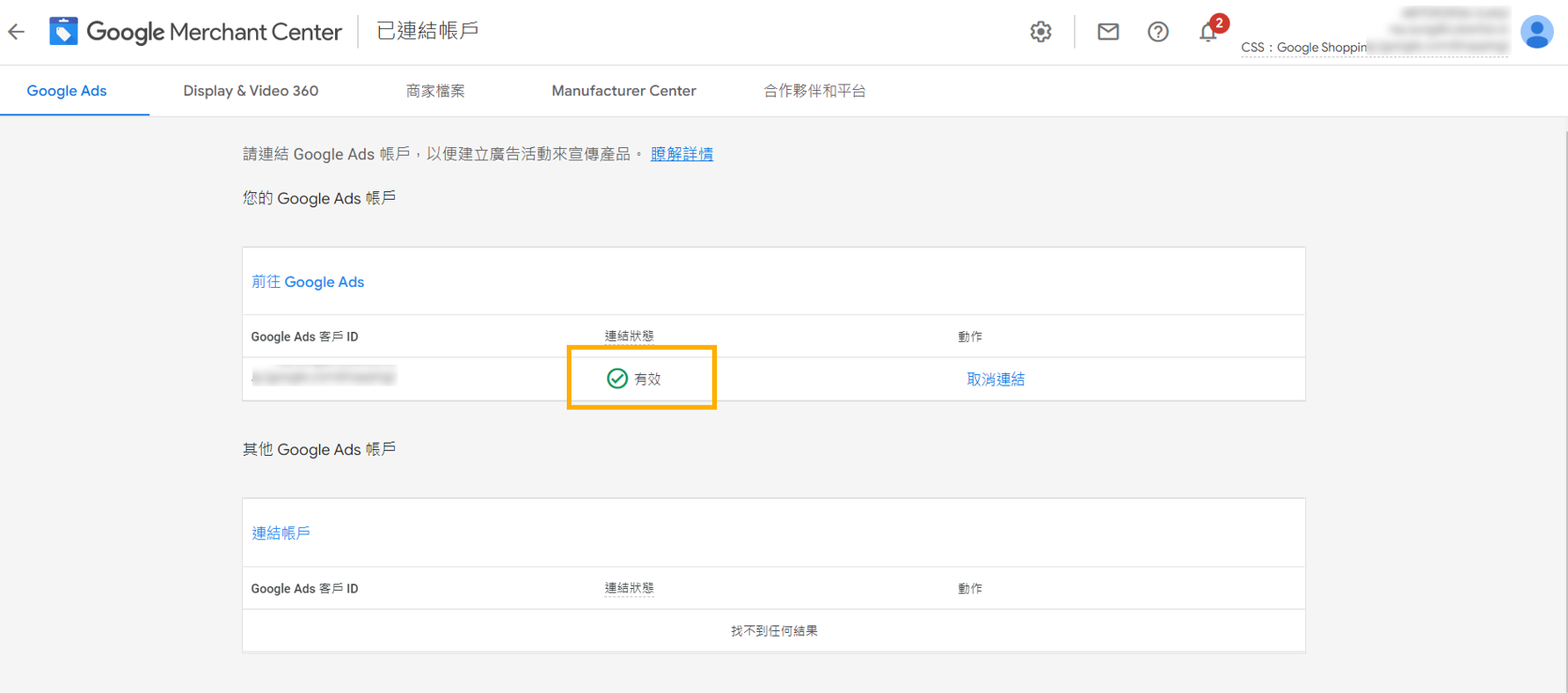The image size is (1568, 693).
Task: Click the 連結帳戶 link
Action: click(281, 534)
